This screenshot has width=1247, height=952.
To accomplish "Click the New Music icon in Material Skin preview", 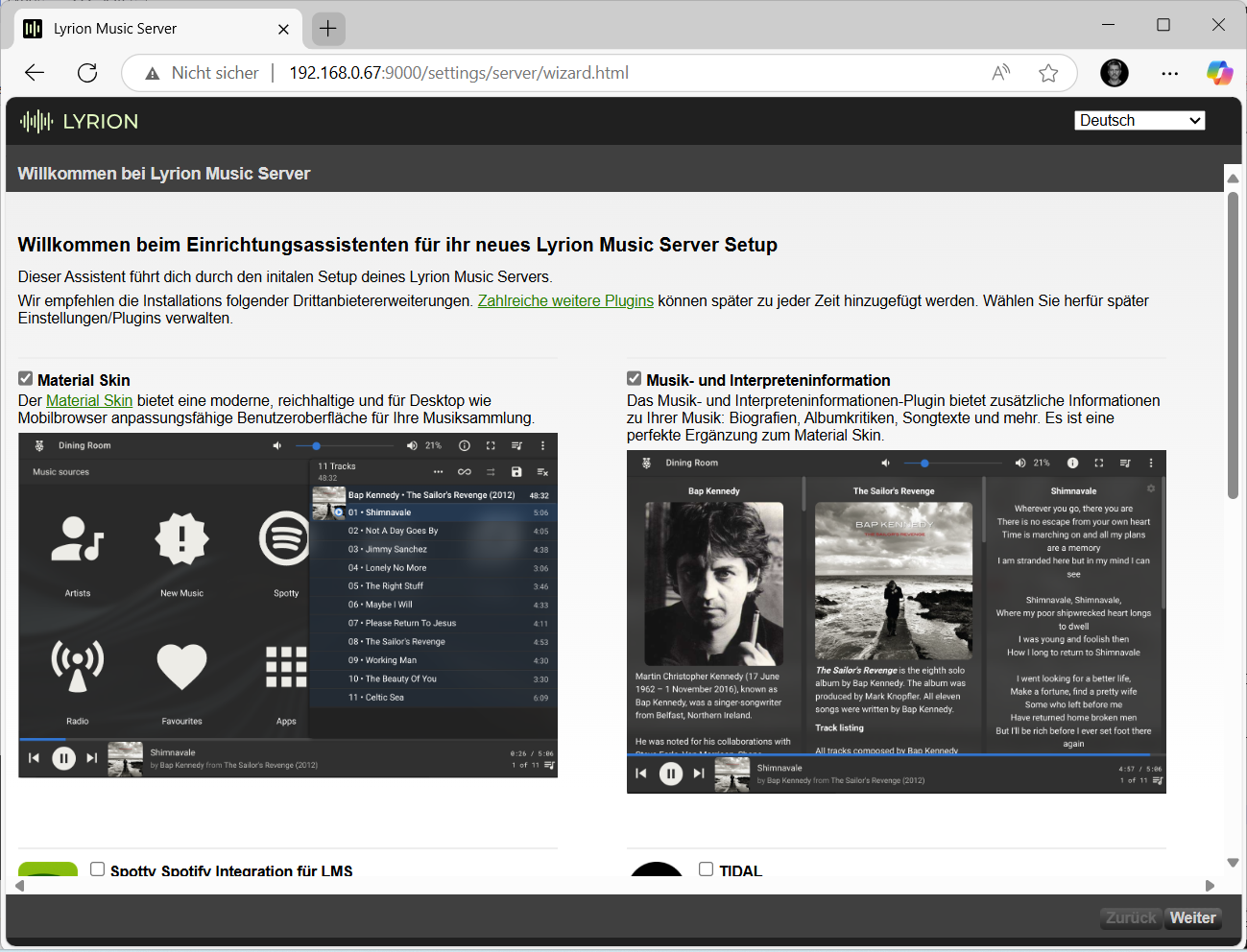I will (181, 538).
